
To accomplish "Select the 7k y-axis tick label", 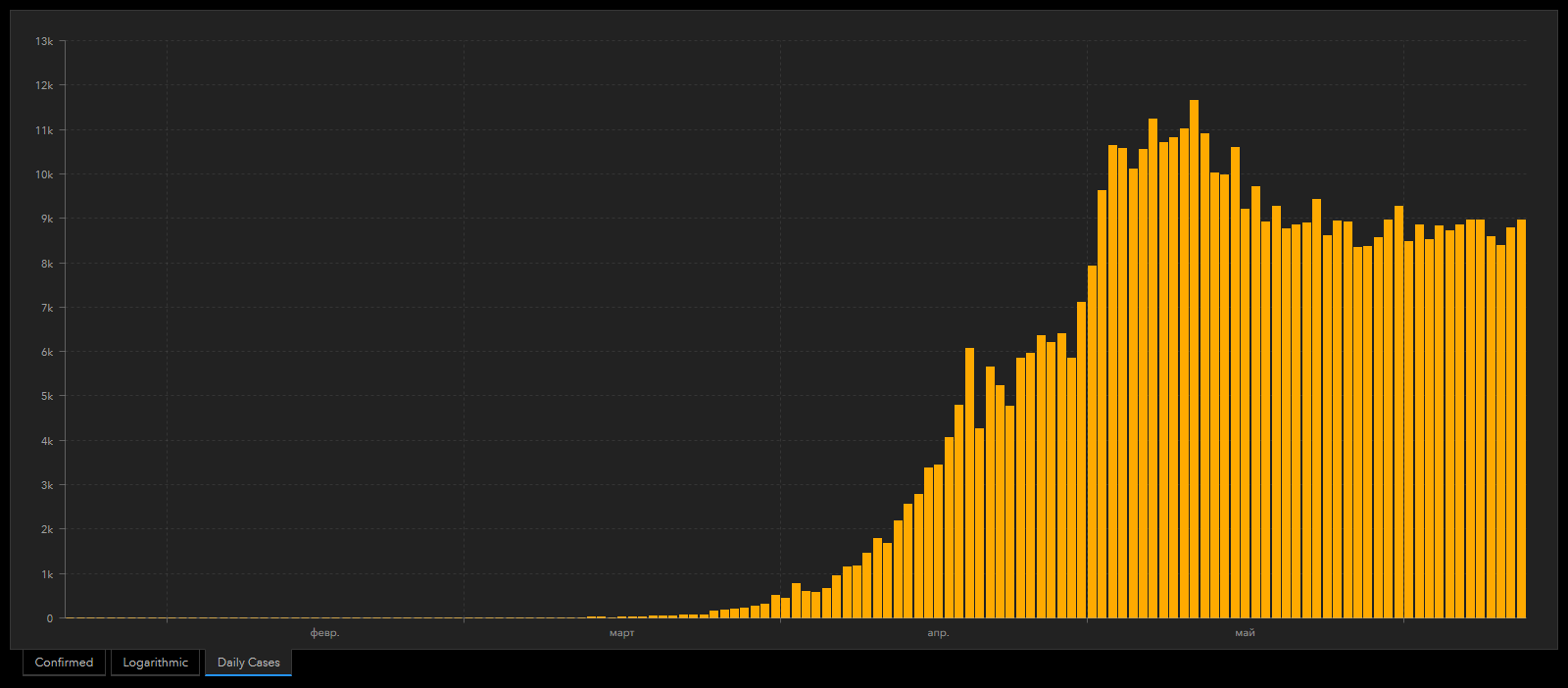I will pyautogui.click(x=46, y=308).
